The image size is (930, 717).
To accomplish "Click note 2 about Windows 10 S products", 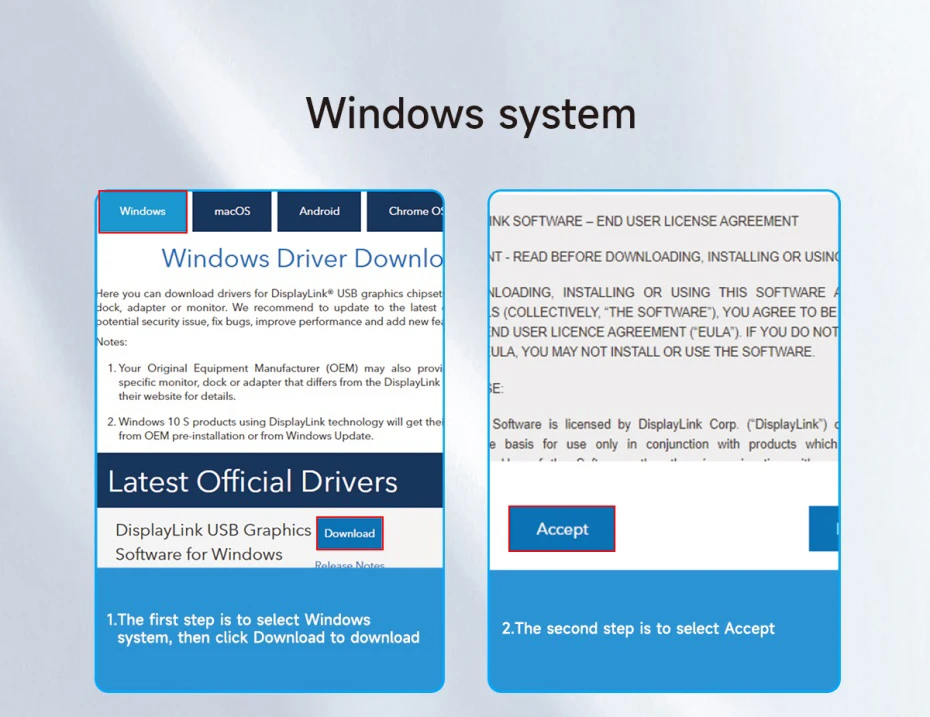I will pyautogui.click(x=278, y=428).
